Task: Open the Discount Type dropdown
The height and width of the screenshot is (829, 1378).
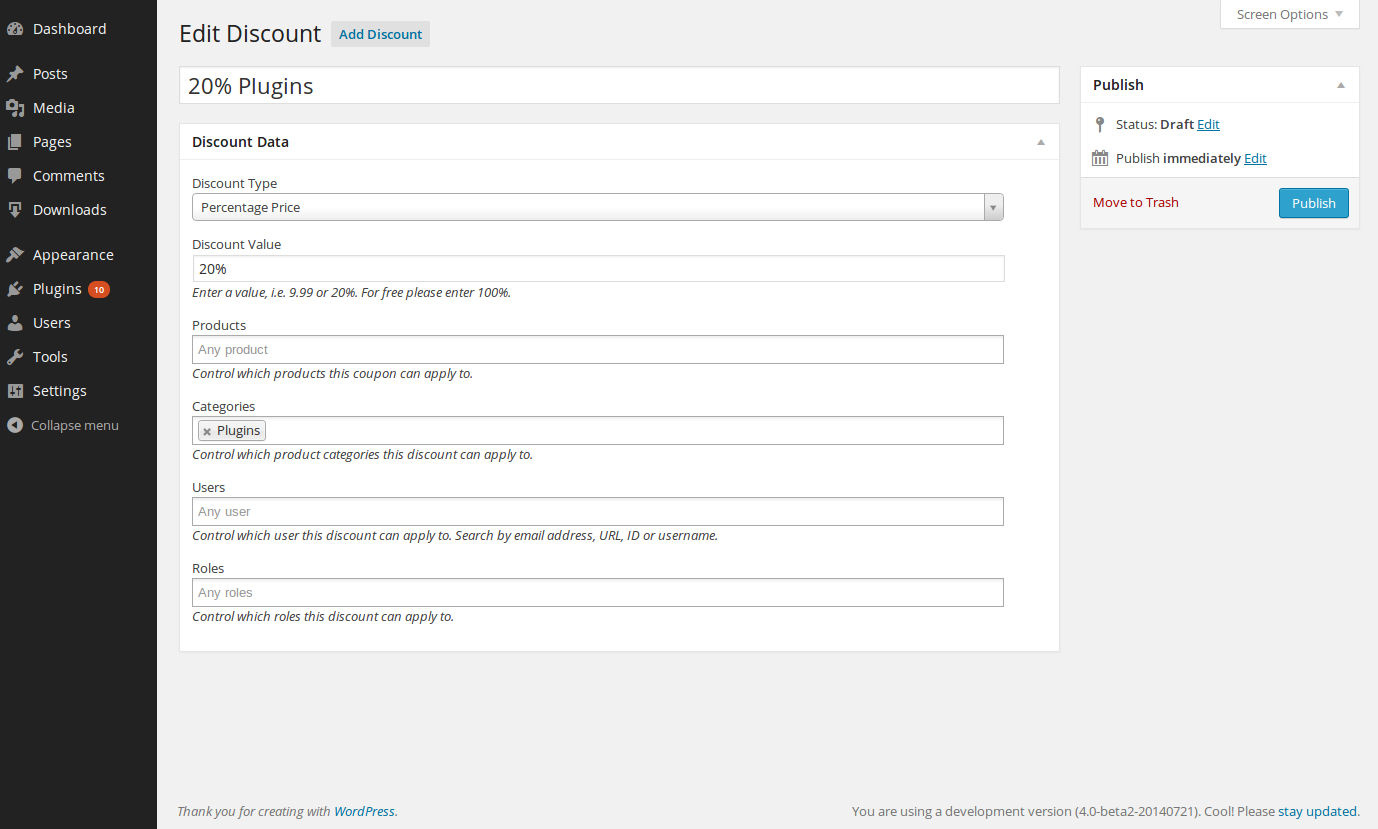Action: pyautogui.click(x=597, y=207)
